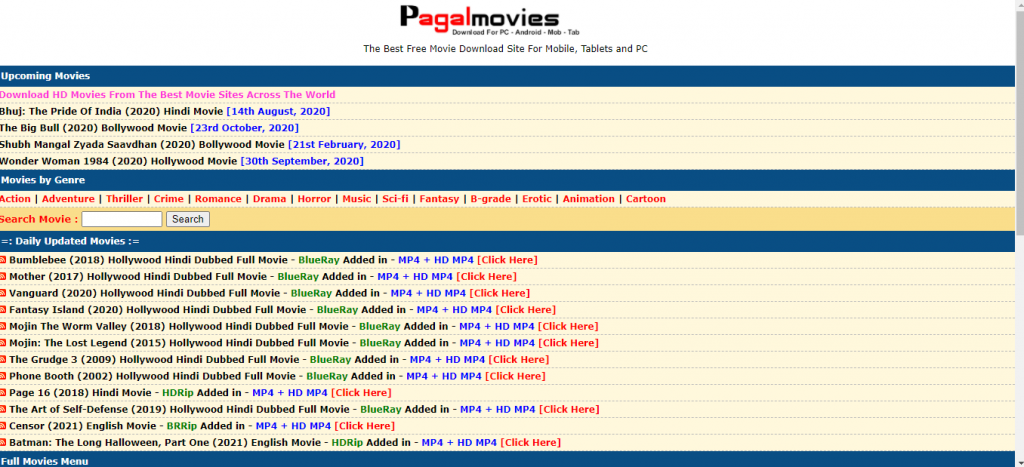
Task: Focus the Search Movie text field
Action: (x=122, y=219)
